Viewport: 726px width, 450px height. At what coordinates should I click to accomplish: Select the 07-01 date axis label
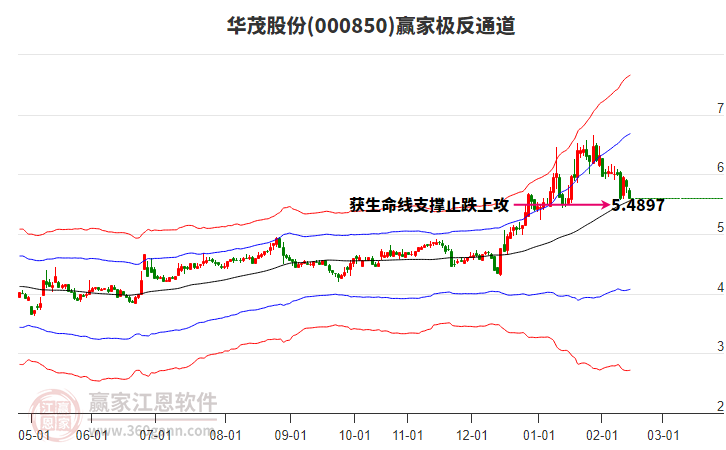pos(155,436)
